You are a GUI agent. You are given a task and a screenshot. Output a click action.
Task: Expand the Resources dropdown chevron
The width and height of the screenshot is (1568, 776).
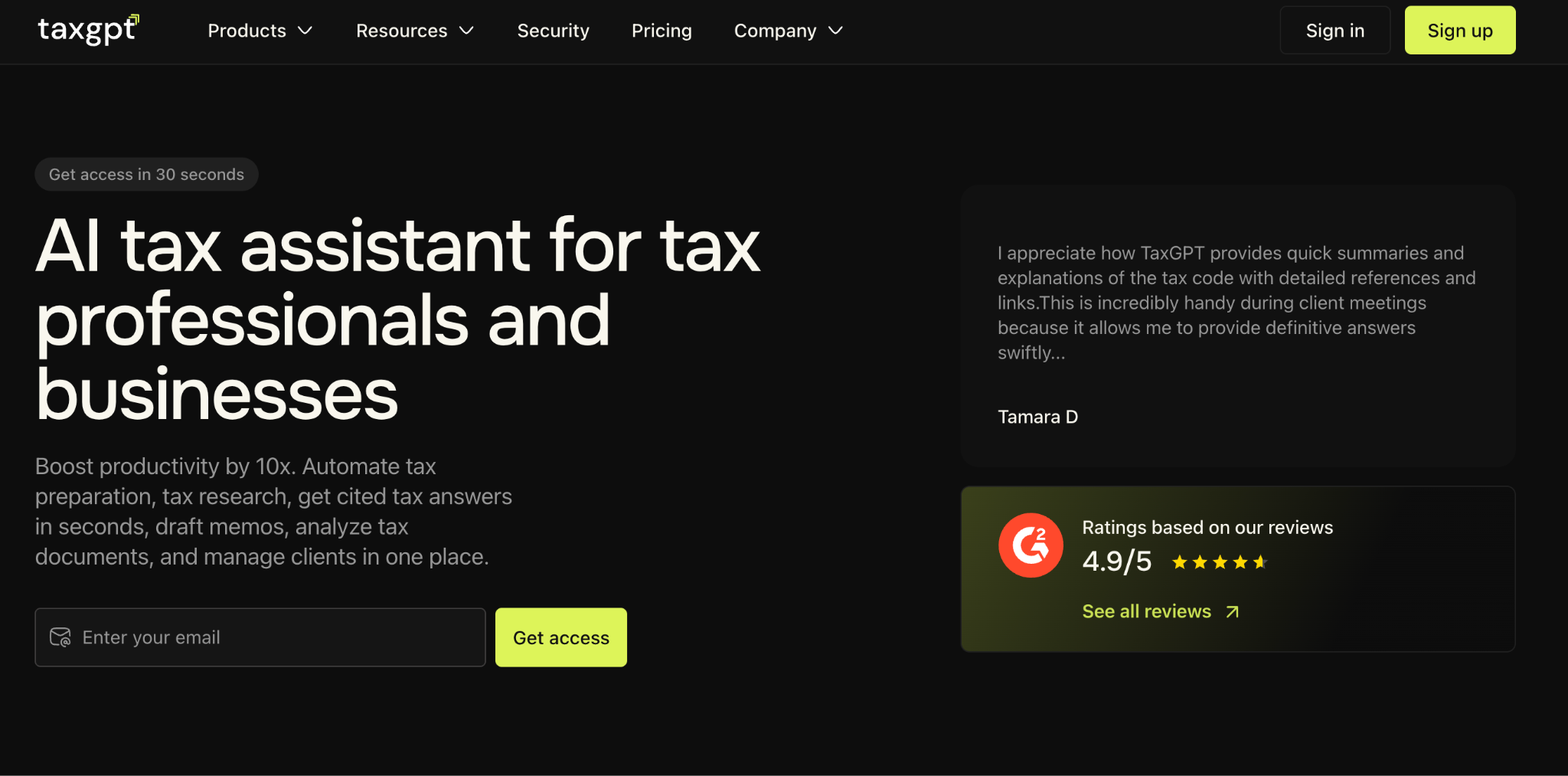point(466,31)
